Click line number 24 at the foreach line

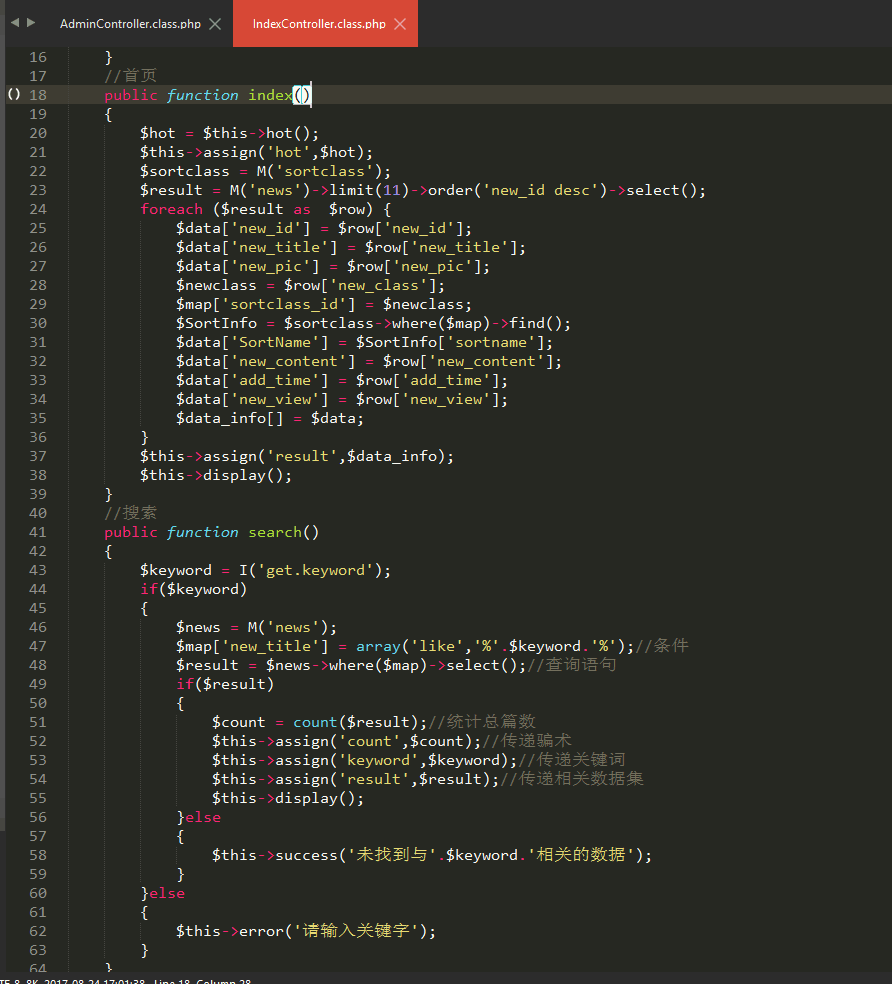(38, 209)
